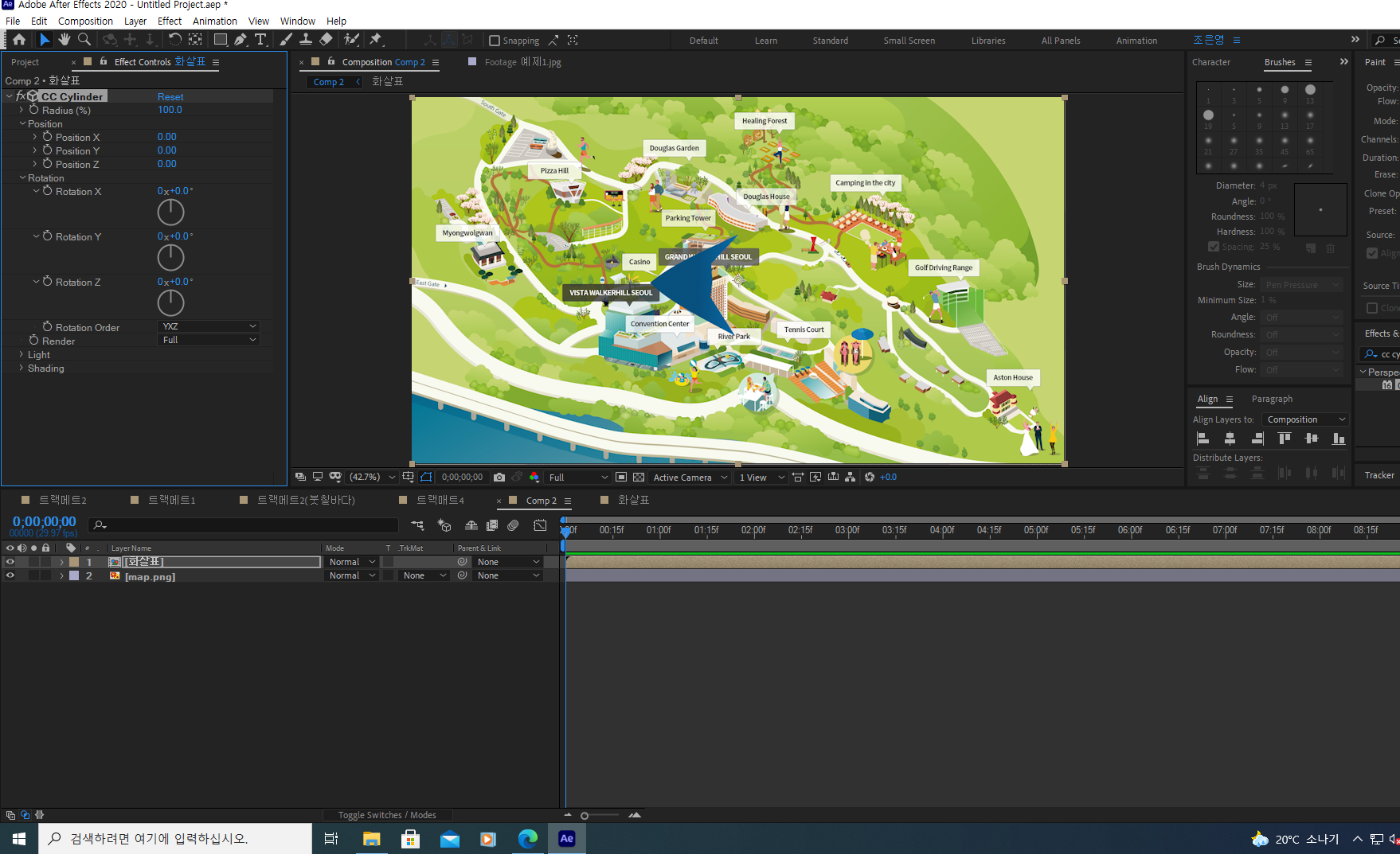This screenshot has height=854, width=1400.
Task: Toggle Rotation Y stopwatch
Action: click(x=48, y=236)
